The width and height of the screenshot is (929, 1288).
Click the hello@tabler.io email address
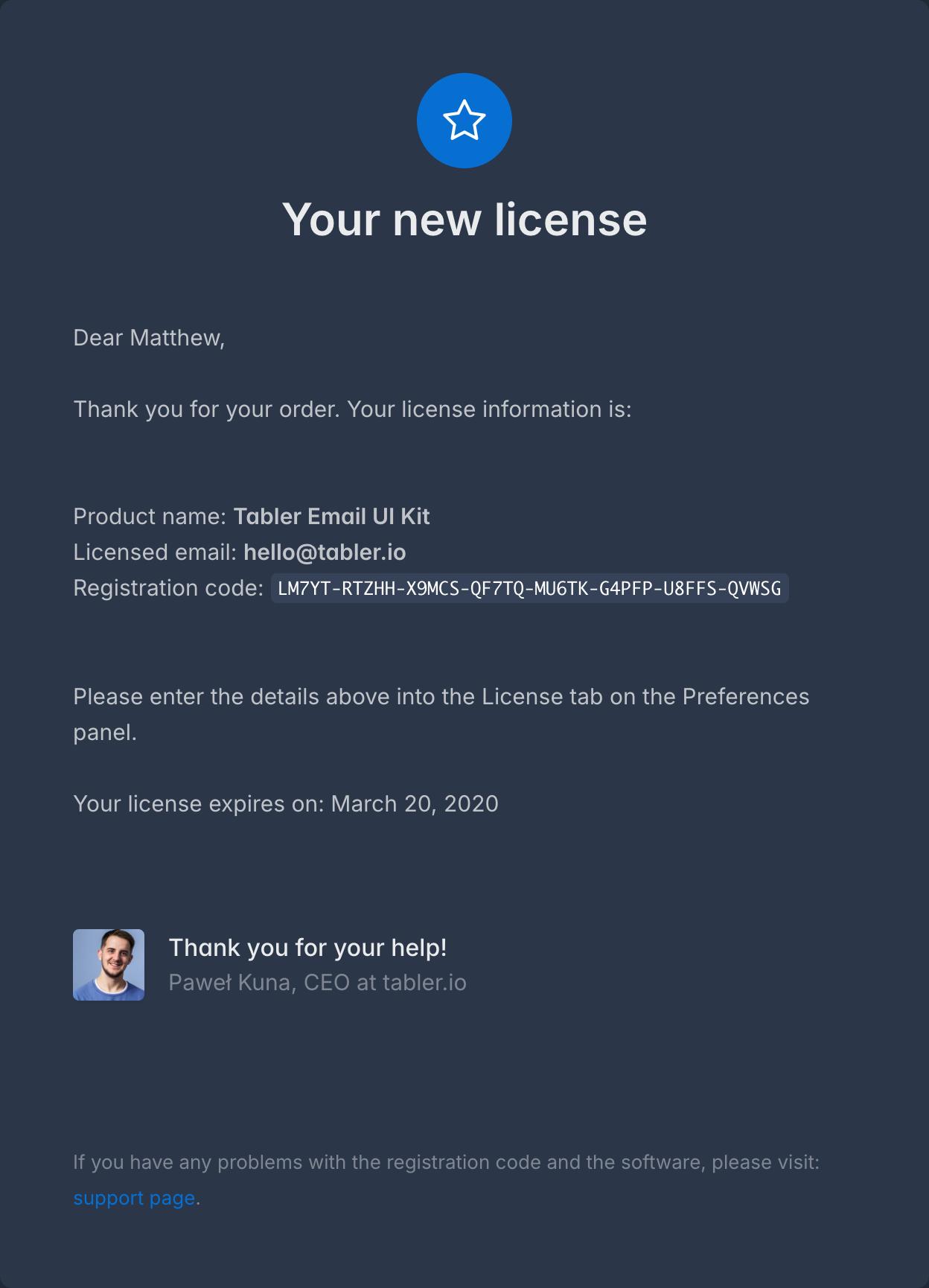click(x=325, y=552)
